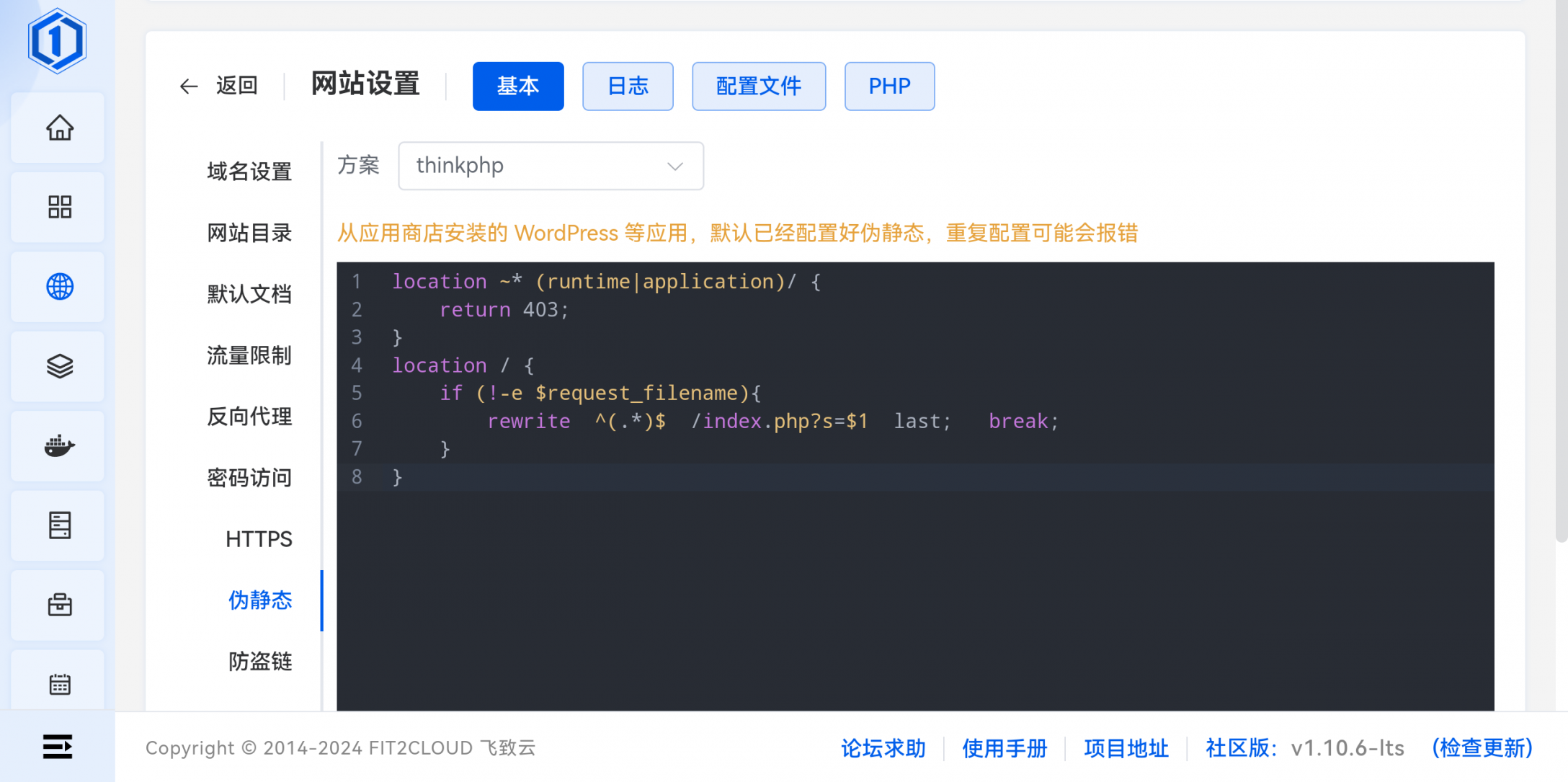This screenshot has width=1568, height=782.
Task: Click the 网站设置 page title
Action: pyautogui.click(x=365, y=84)
